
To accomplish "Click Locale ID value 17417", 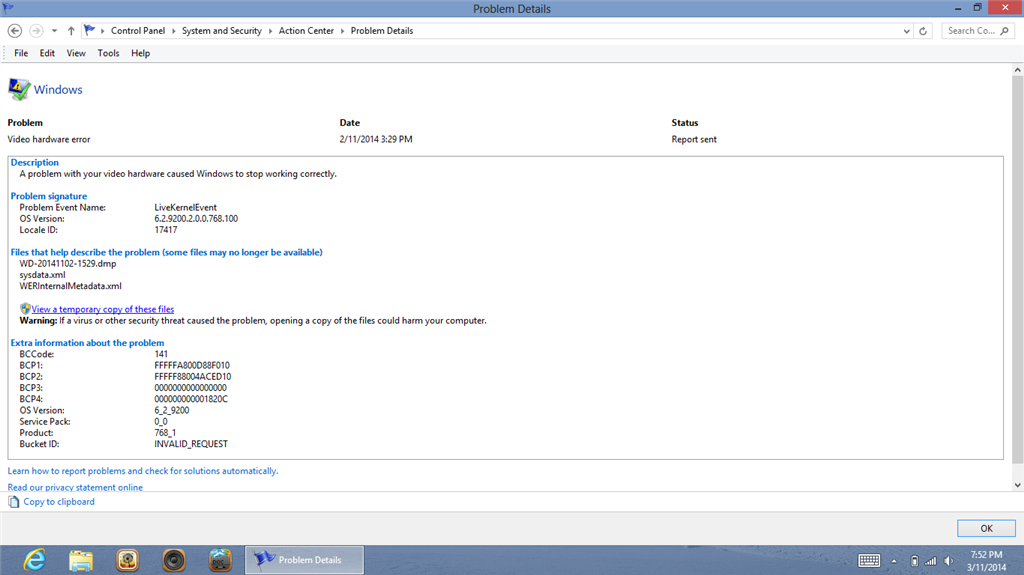I will click(166, 229).
